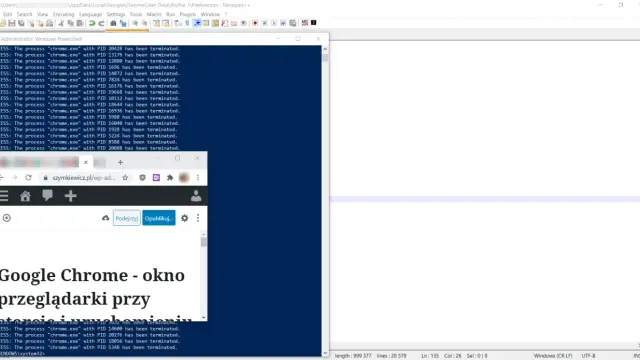Cut selection with the scissors icon
Screen dimensions: 640x360
coord(61,23)
